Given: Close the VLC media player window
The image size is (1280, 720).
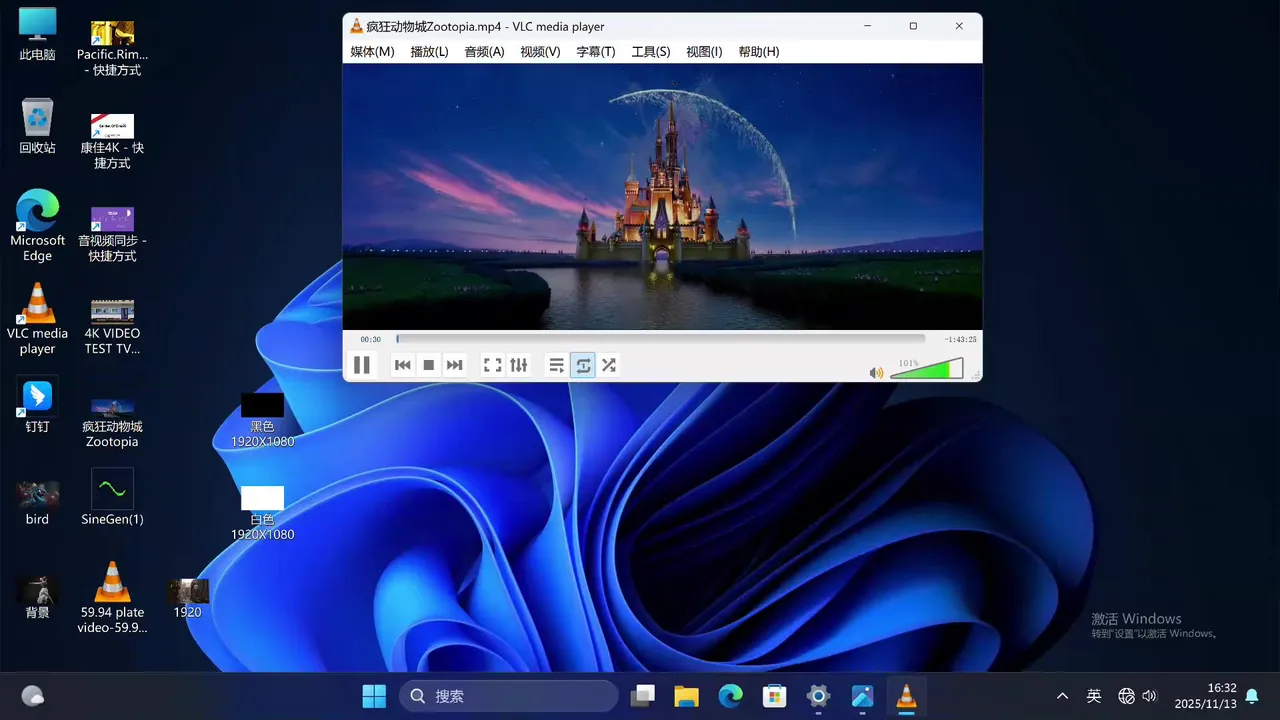Looking at the screenshot, I should (x=959, y=26).
